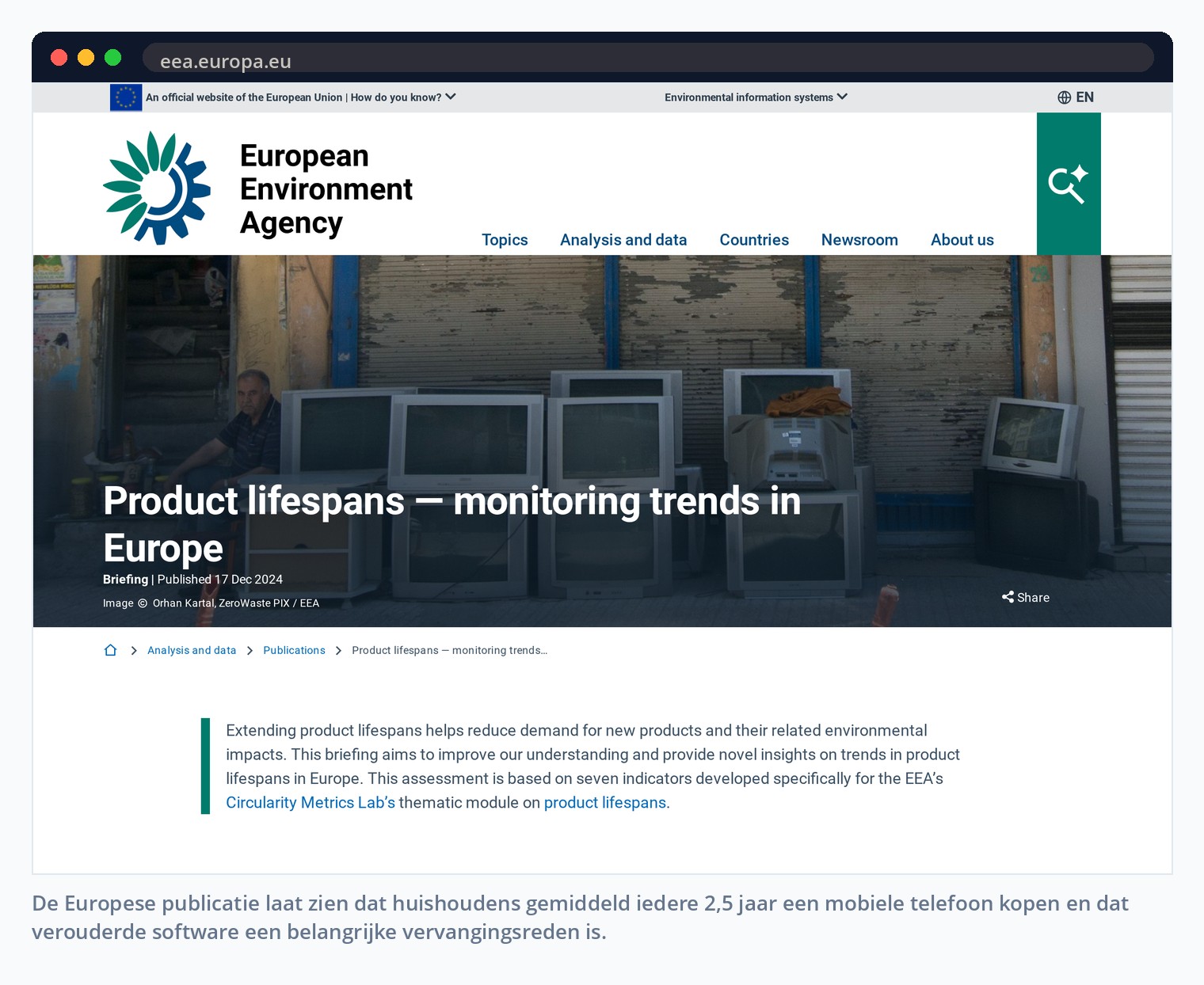Click 'Publications' breadcrumb link
The image size is (1204, 985).
point(294,650)
